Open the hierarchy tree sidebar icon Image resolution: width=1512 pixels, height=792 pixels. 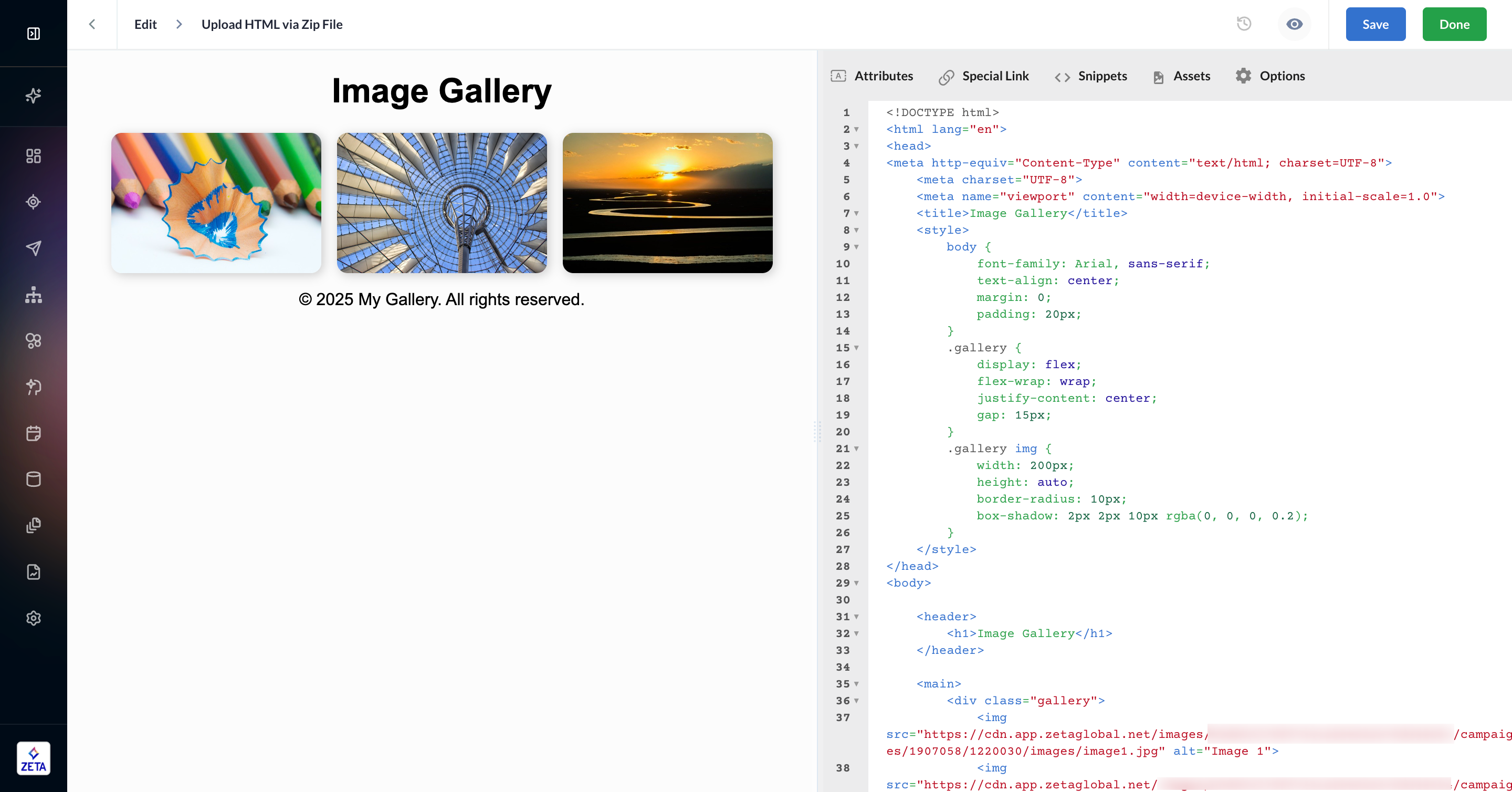34,295
